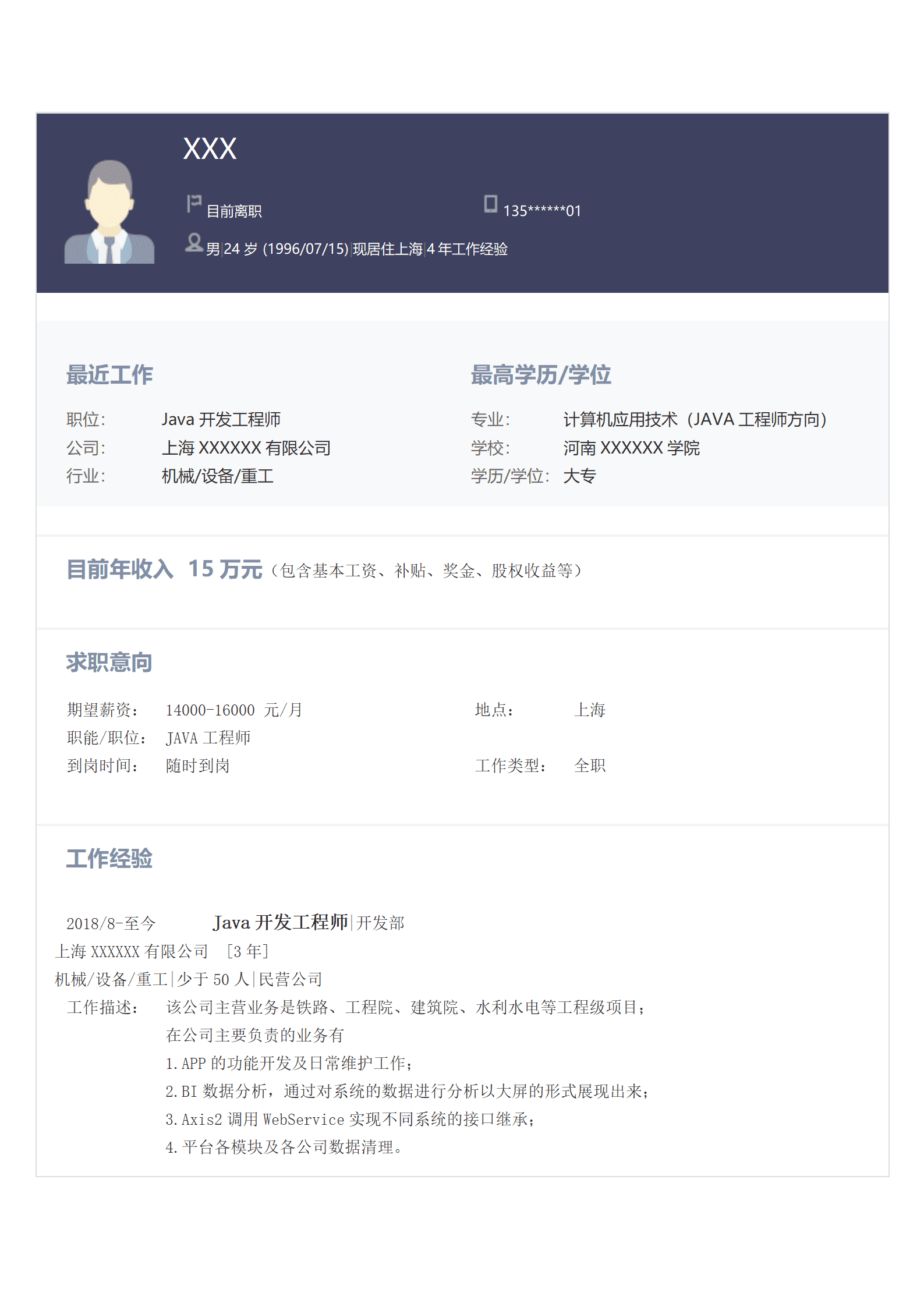The height and width of the screenshot is (1307, 924).
Task: Click the profile avatar picture
Action: (x=109, y=211)
